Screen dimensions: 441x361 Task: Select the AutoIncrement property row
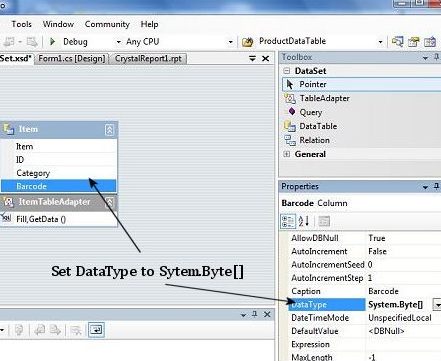pyautogui.click(x=365, y=251)
